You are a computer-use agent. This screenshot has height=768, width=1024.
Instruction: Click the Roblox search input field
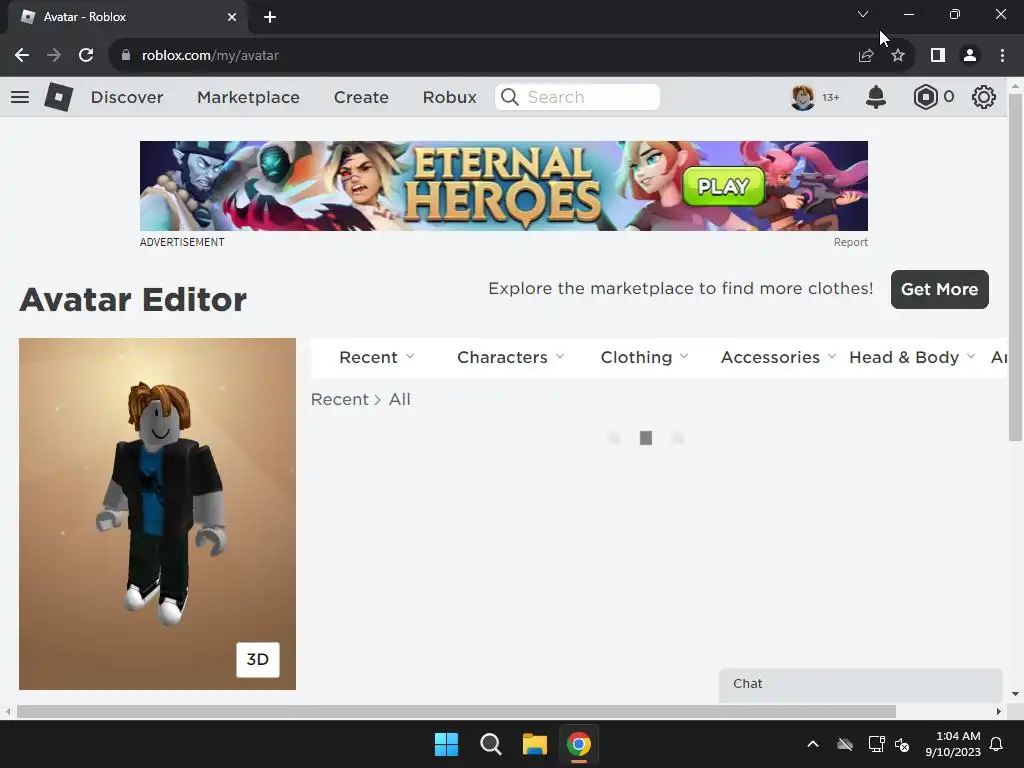577,97
